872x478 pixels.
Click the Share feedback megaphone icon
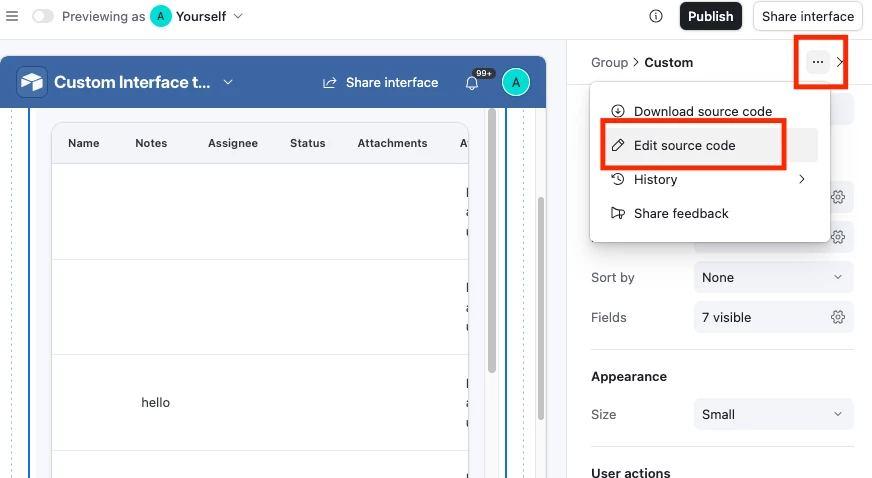(617, 213)
